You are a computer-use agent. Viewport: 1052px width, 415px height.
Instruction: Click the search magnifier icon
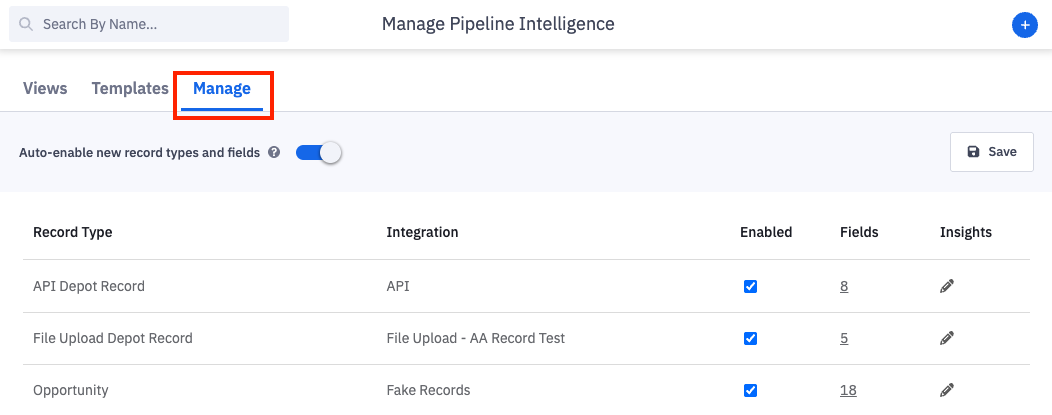tap(25, 25)
